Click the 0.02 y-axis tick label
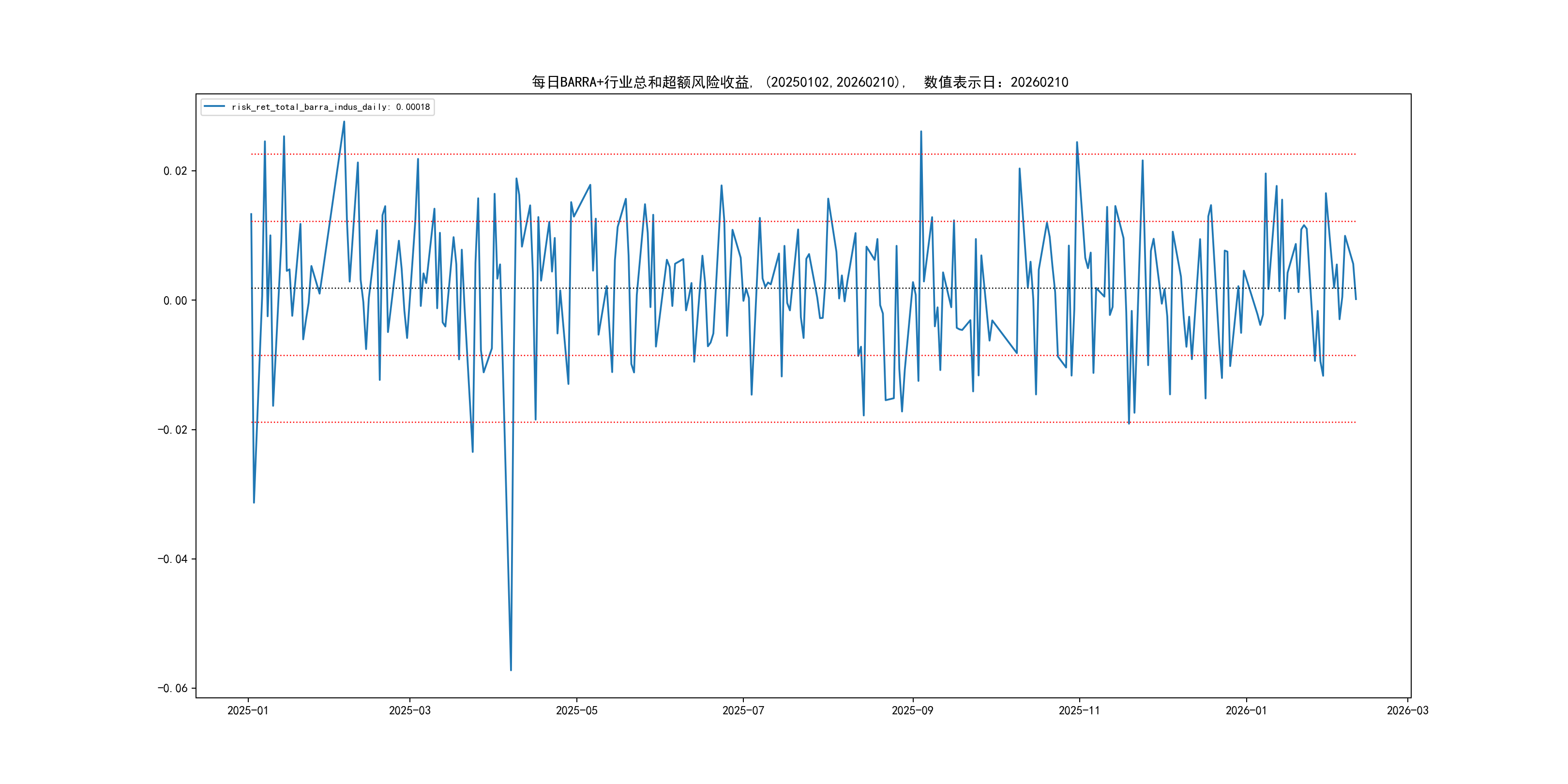The image size is (1568, 784). (x=175, y=171)
